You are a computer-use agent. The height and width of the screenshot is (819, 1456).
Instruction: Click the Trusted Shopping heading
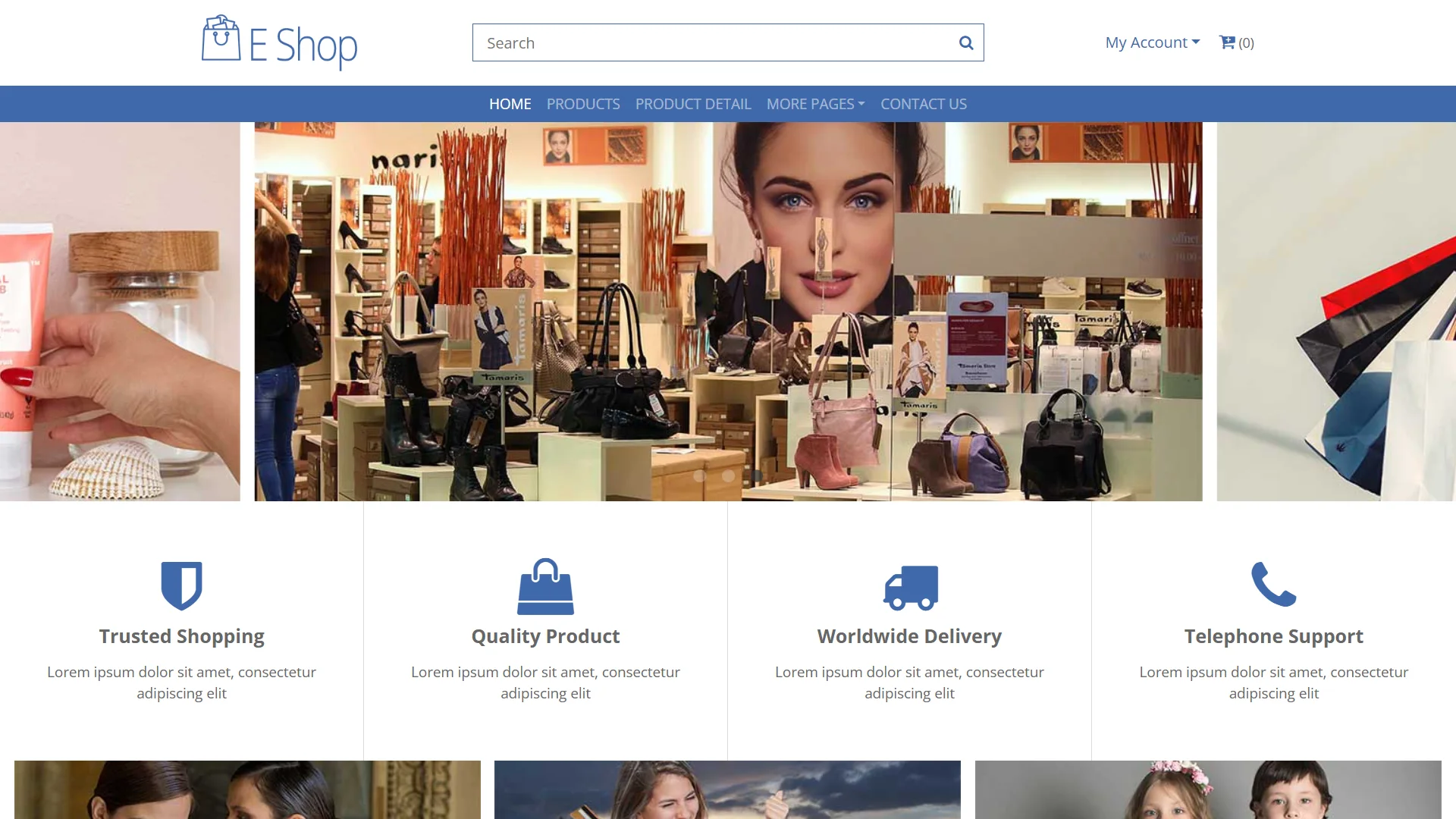click(x=182, y=635)
